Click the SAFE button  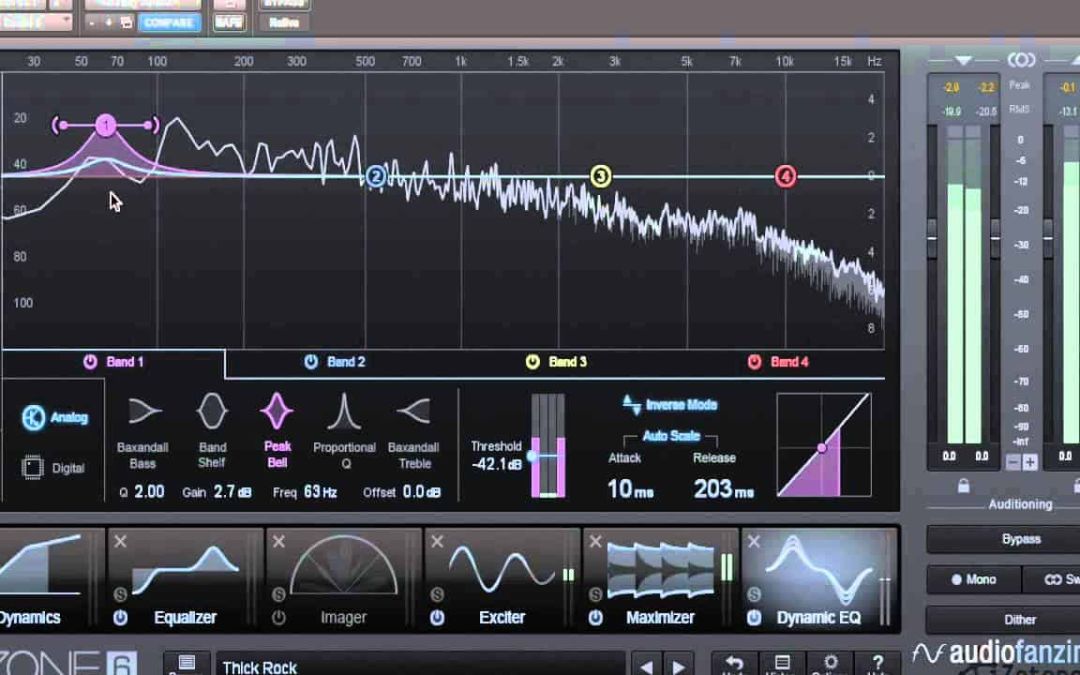click(229, 23)
